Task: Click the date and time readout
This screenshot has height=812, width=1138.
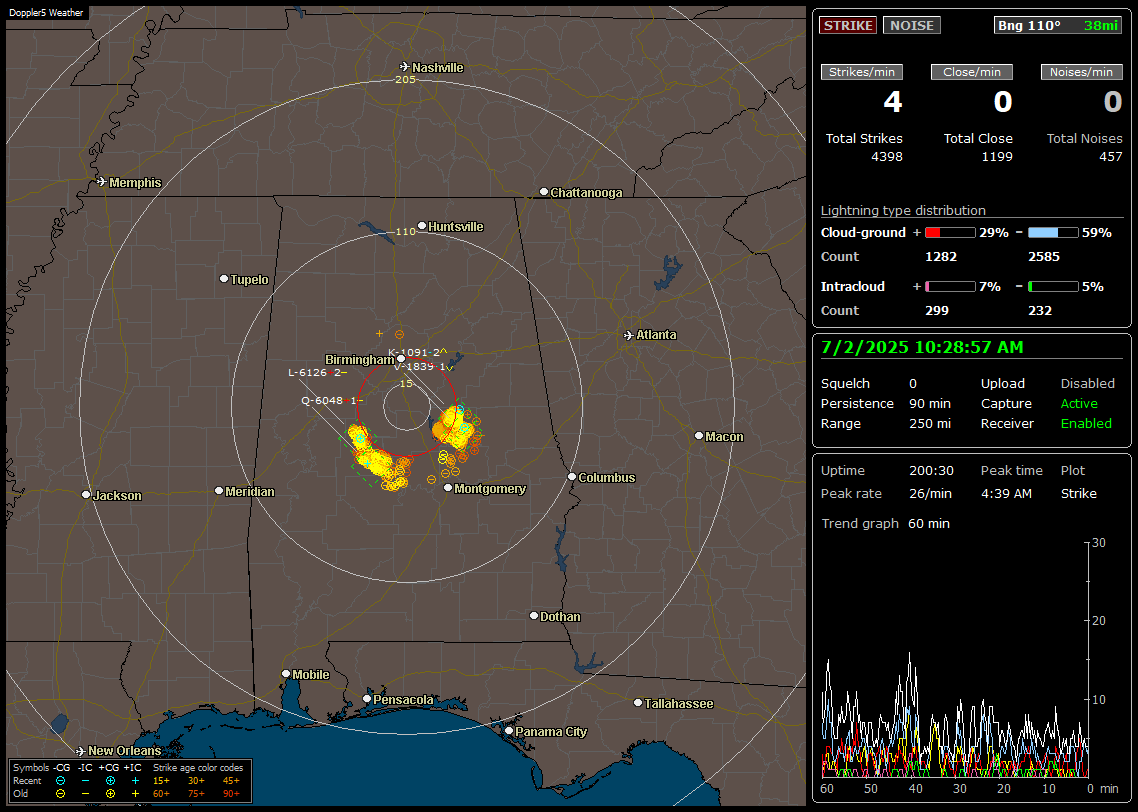Action: (x=922, y=347)
